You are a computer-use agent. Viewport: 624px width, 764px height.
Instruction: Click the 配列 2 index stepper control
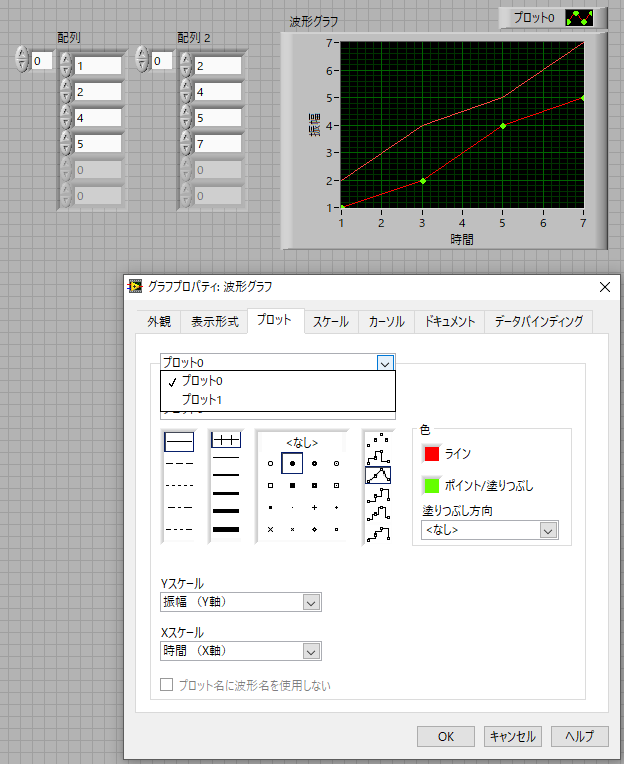(142, 61)
